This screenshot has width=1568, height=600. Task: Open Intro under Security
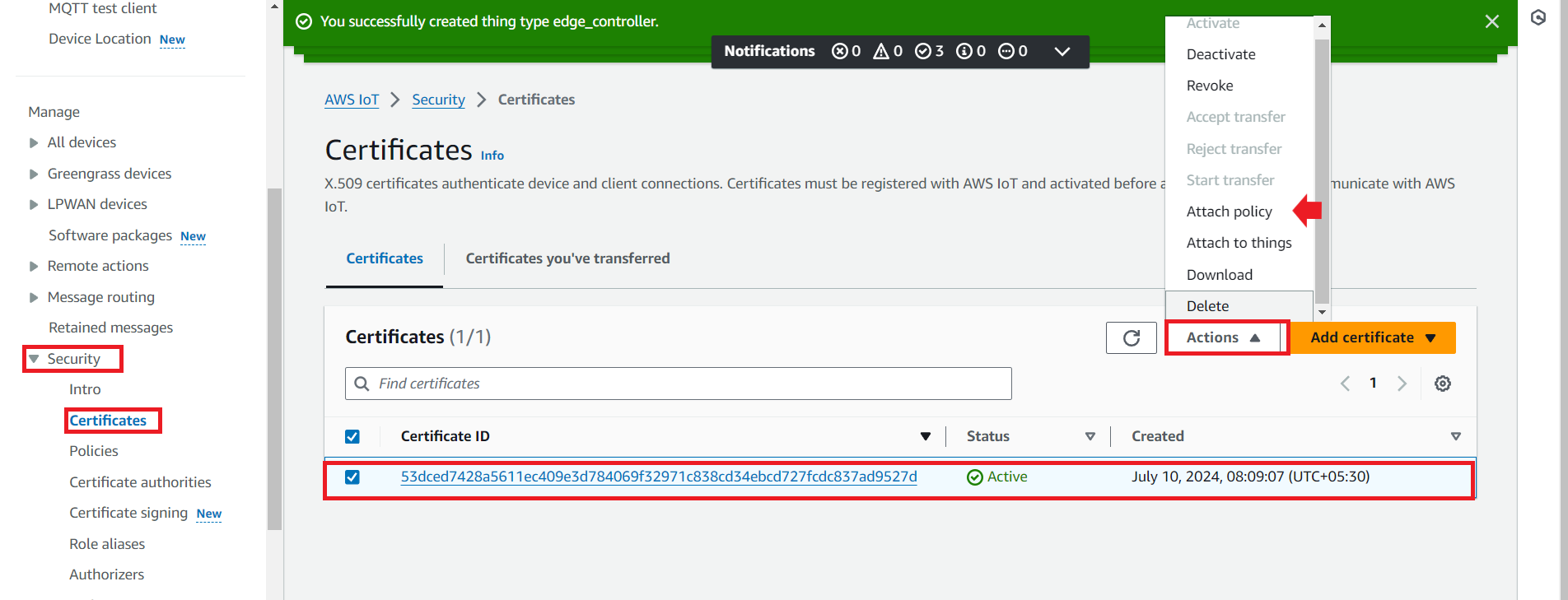tap(85, 389)
